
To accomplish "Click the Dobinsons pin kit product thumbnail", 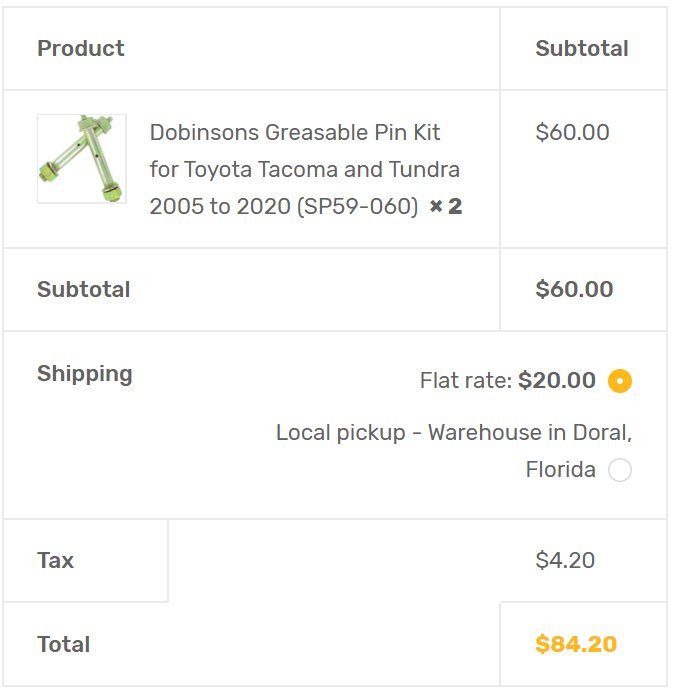I will pos(82,158).
